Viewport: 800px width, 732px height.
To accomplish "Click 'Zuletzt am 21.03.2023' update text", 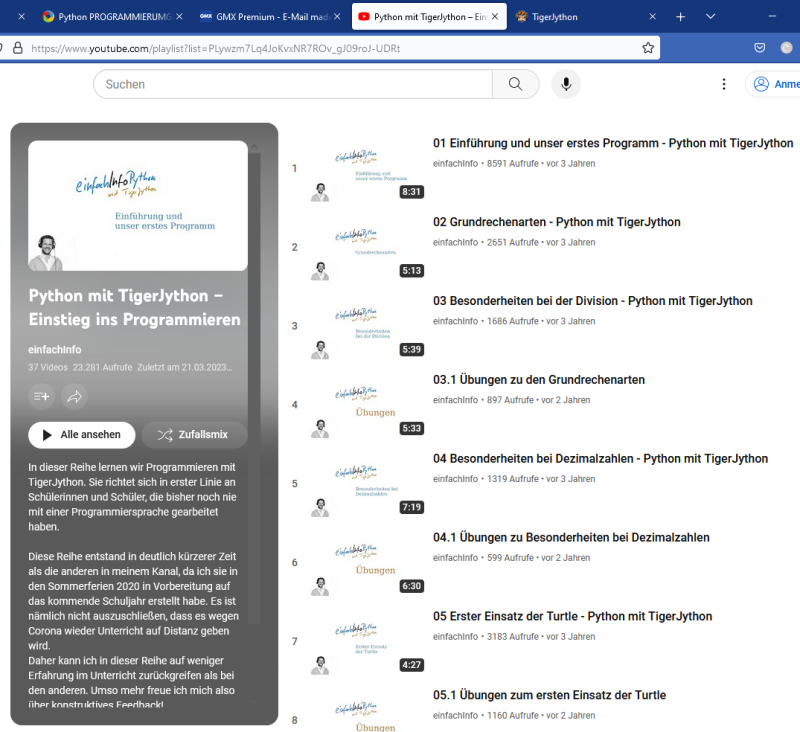I will (x=185, y=367).
